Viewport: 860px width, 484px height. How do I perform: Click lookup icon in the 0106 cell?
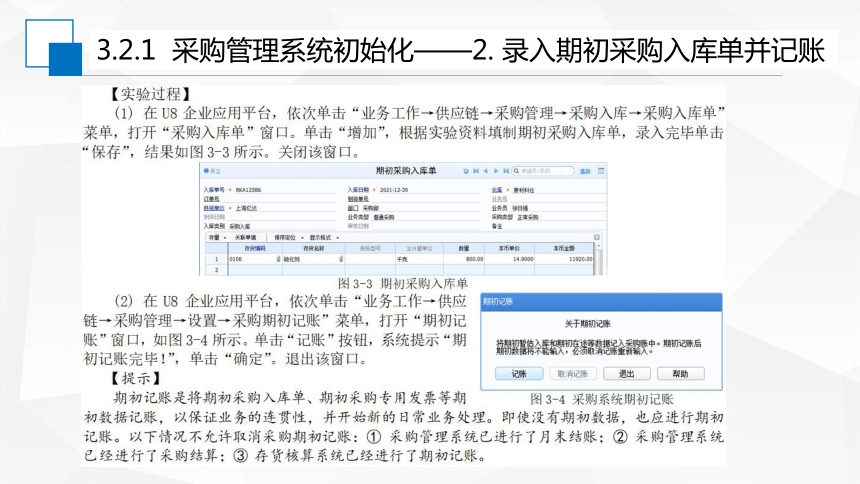point(278,258)
